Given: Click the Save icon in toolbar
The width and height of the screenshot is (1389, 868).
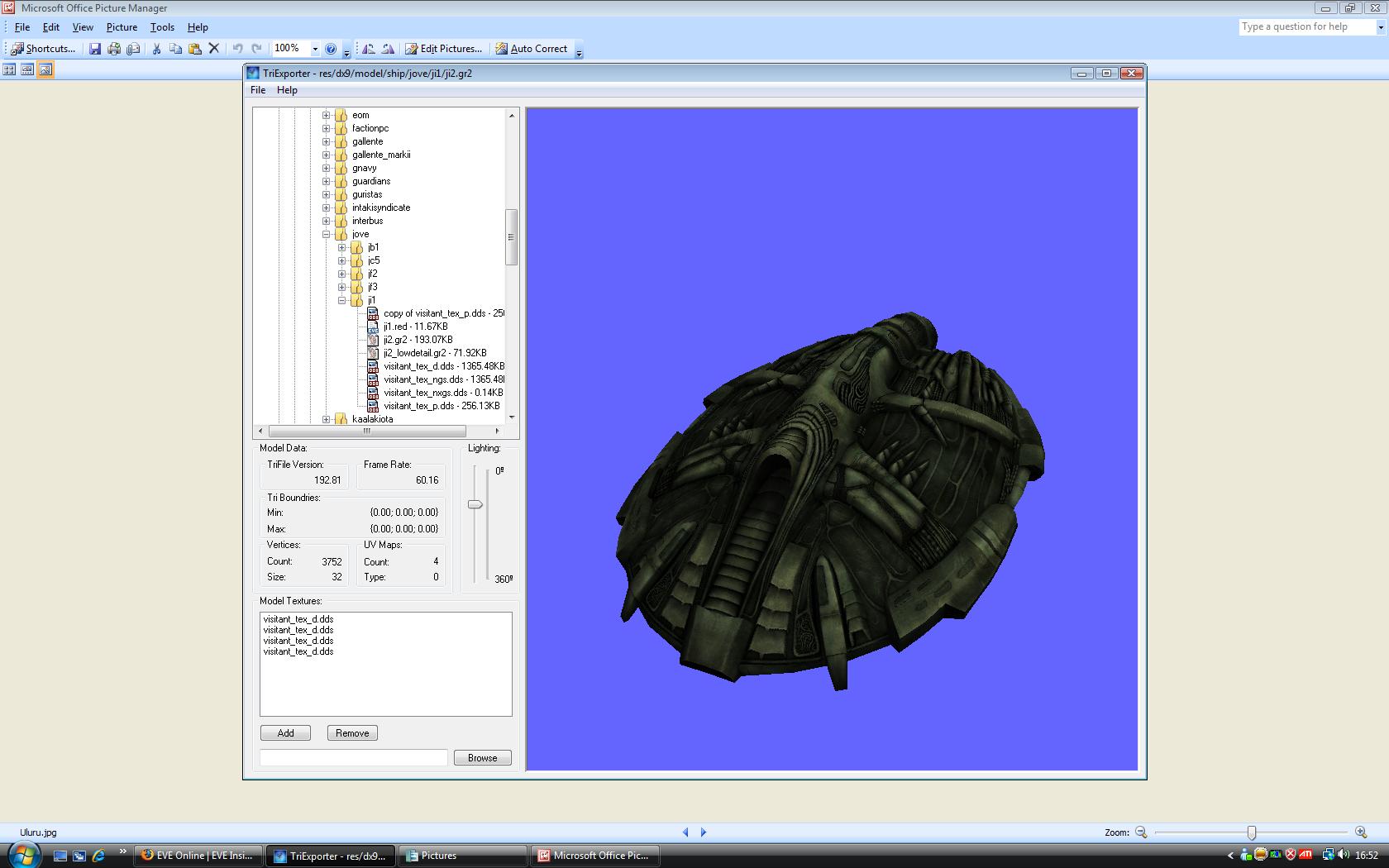Looking at the screenshot, I should coord(95,49).
